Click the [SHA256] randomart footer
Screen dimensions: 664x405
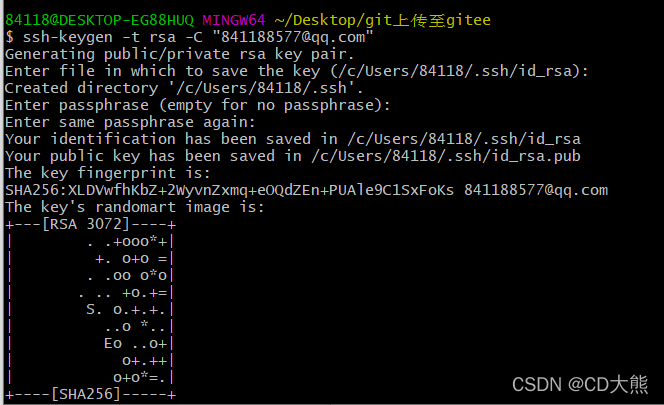click(90, 394)
